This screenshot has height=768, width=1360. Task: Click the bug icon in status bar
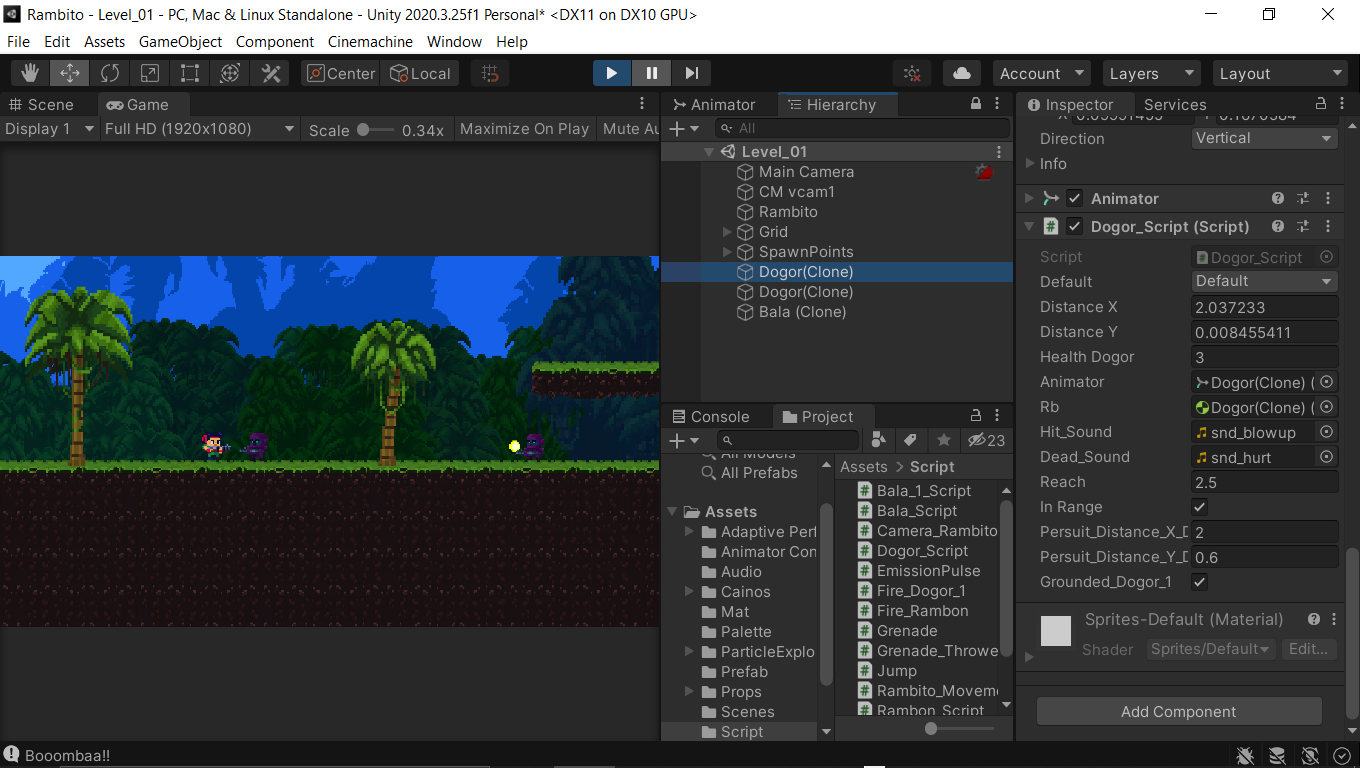click(x=1245, y=755)
